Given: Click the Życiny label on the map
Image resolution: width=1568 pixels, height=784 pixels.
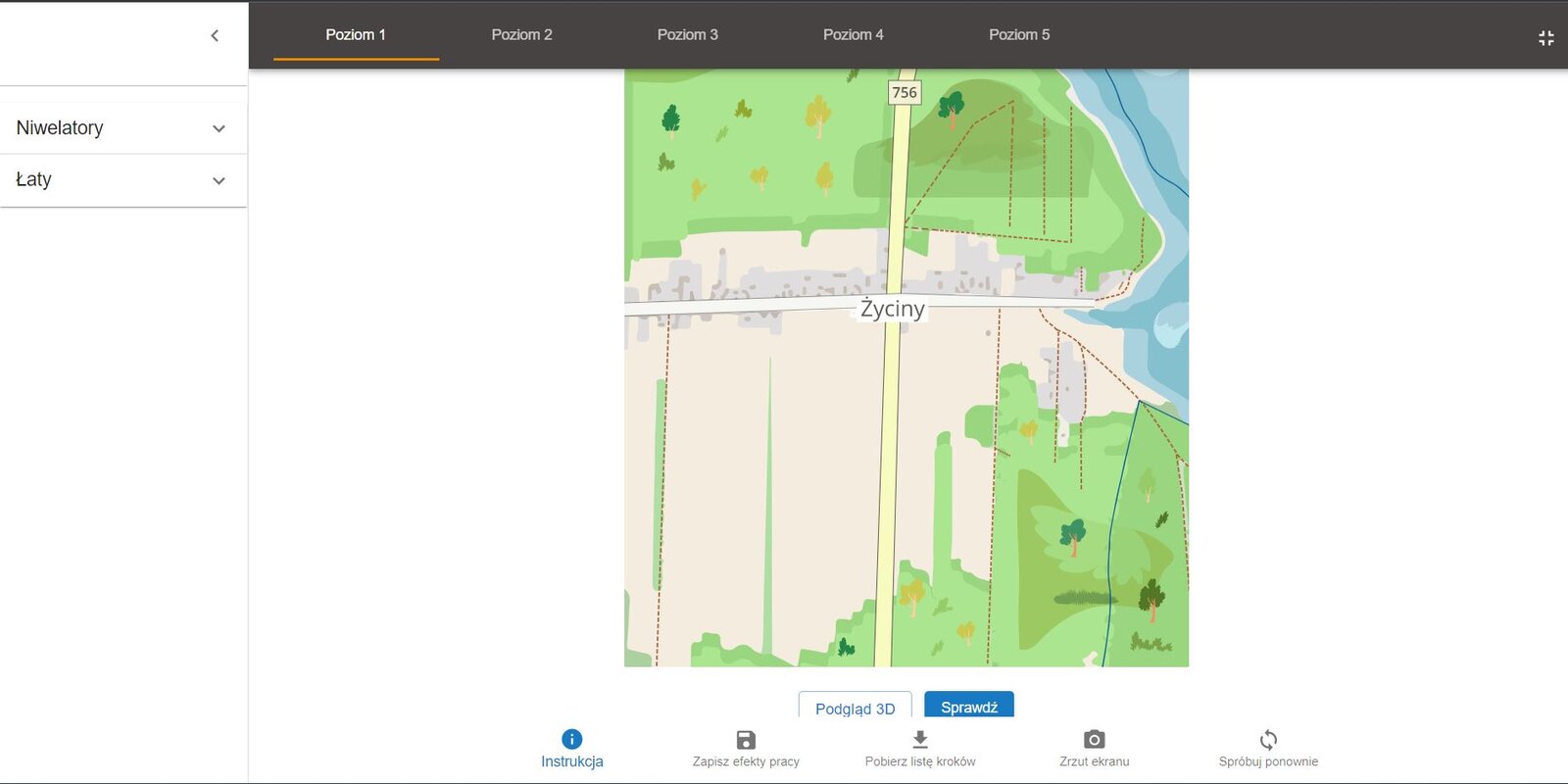Looking at the screenshot, I should tap(892, 309).
